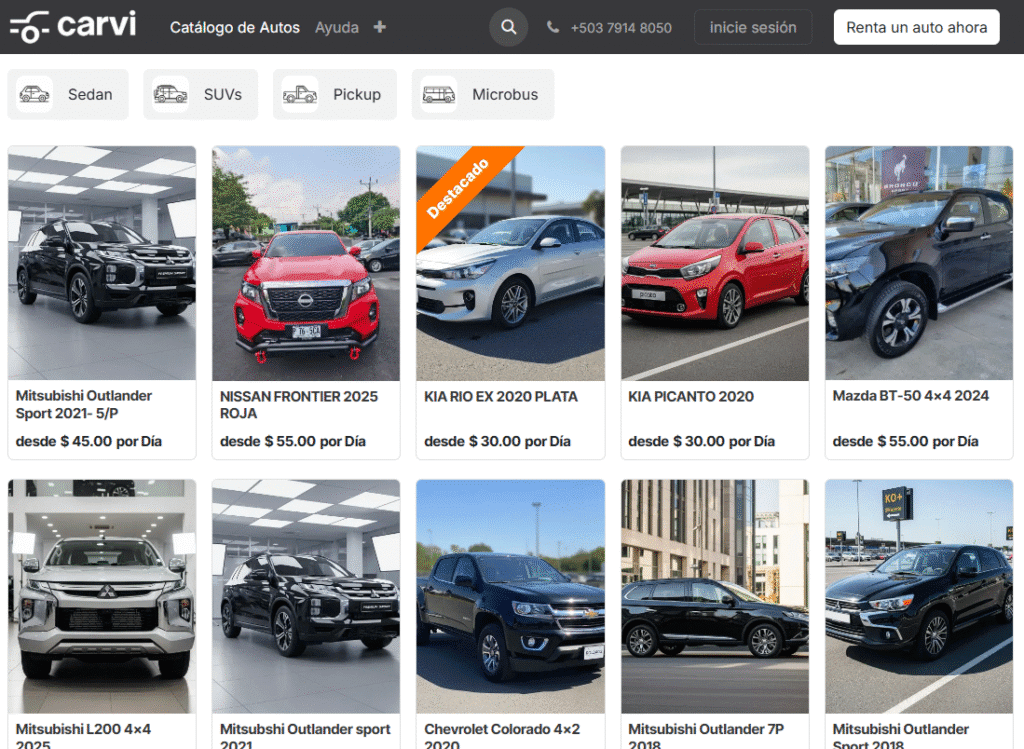1024x749 pixels.
Task: Click the inicie sesión button
Action: 753,27
